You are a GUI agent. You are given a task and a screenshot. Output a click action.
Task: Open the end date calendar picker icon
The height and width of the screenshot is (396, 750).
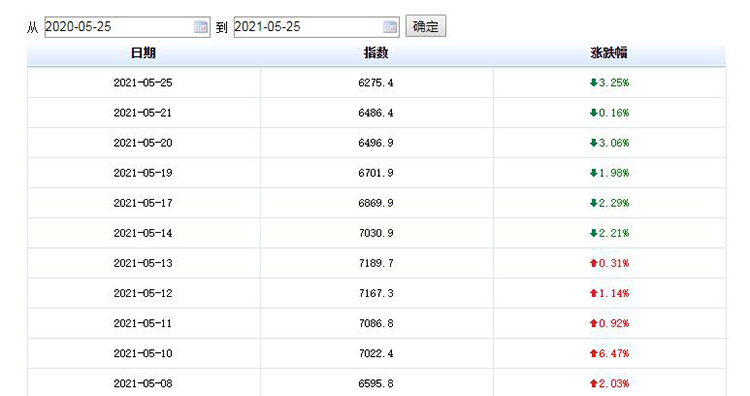[x=390, y=27]
